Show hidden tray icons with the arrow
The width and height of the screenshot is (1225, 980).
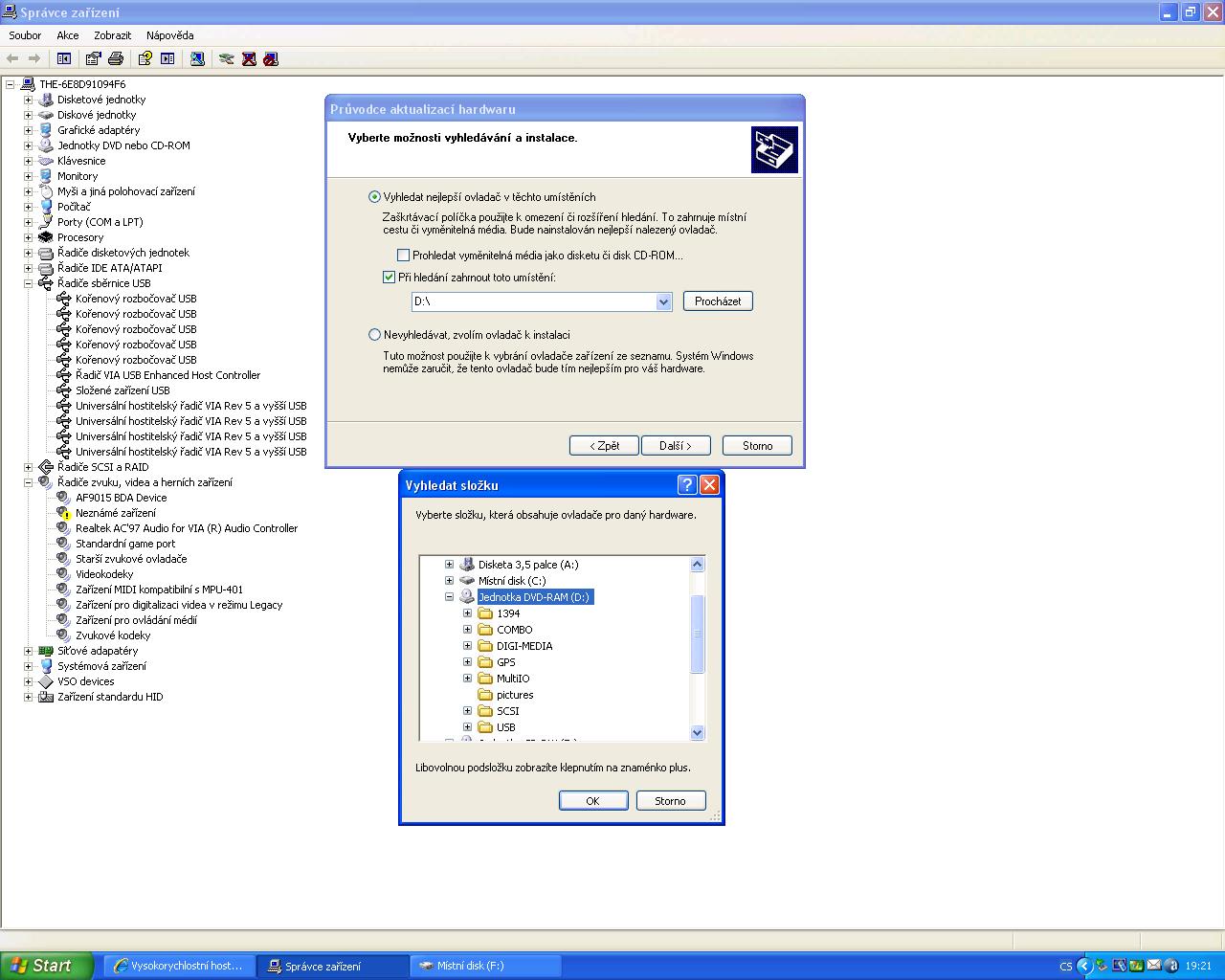pos(1084,966)
